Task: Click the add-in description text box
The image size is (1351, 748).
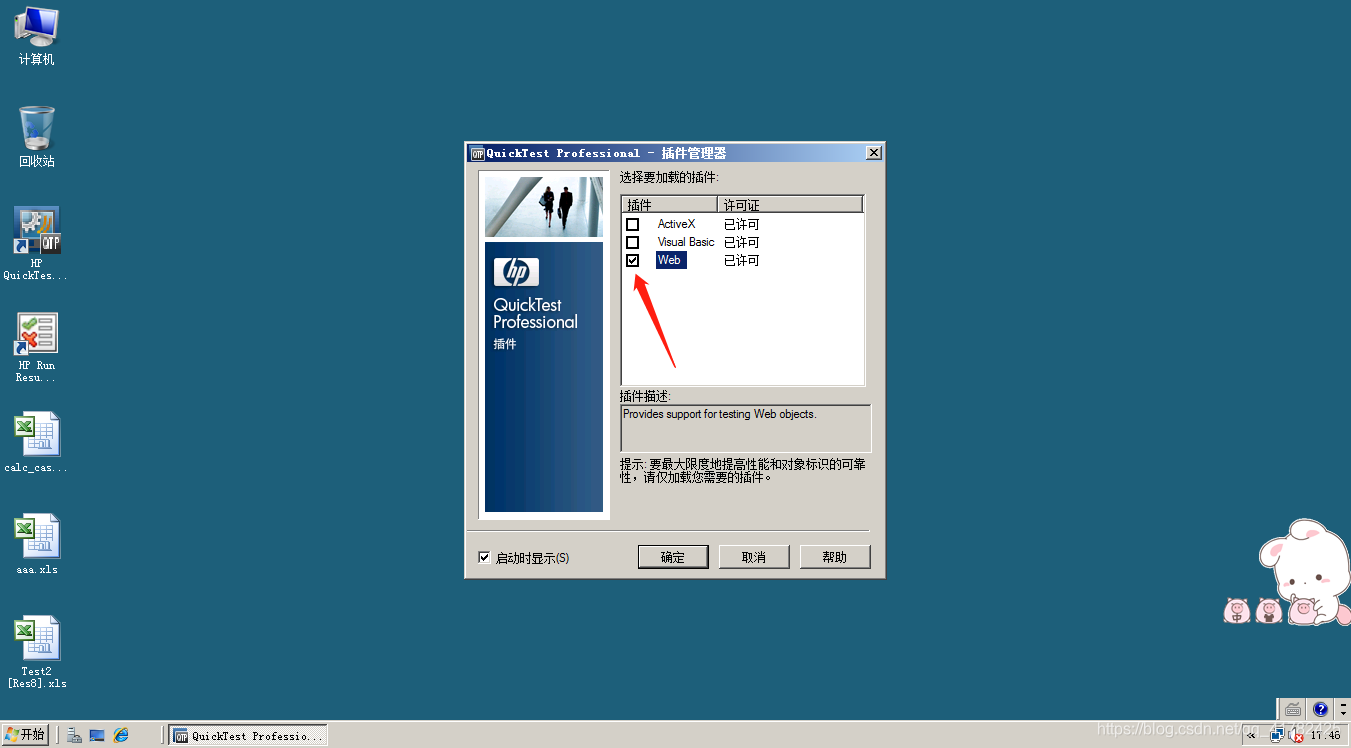Action: coord(746,428)
